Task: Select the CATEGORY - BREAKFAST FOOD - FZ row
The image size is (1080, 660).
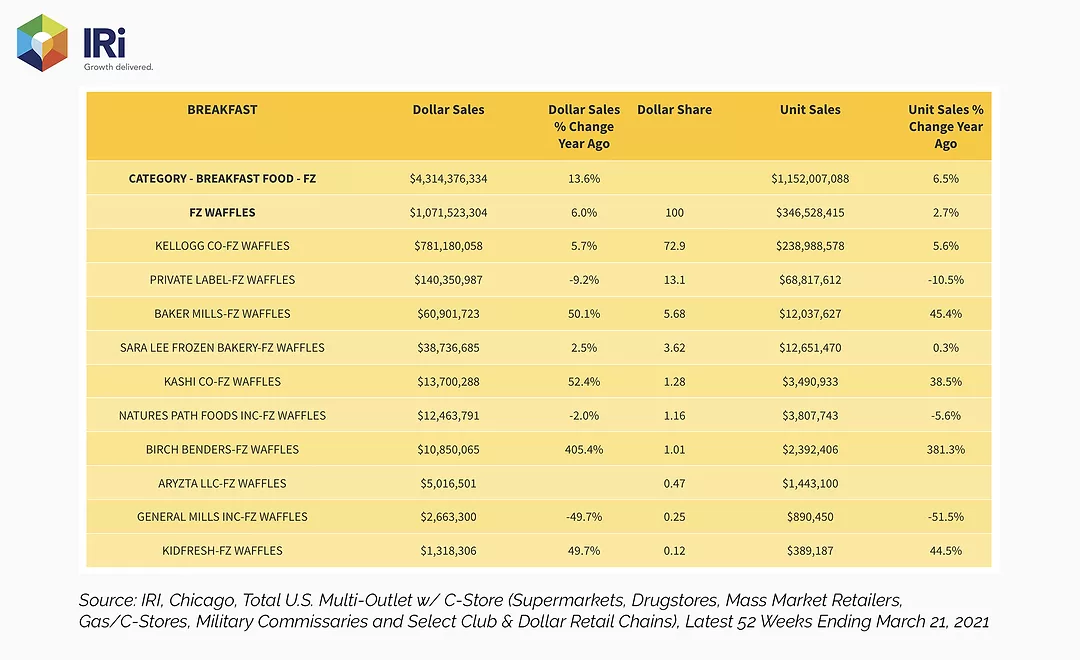Action: (539, 178)
